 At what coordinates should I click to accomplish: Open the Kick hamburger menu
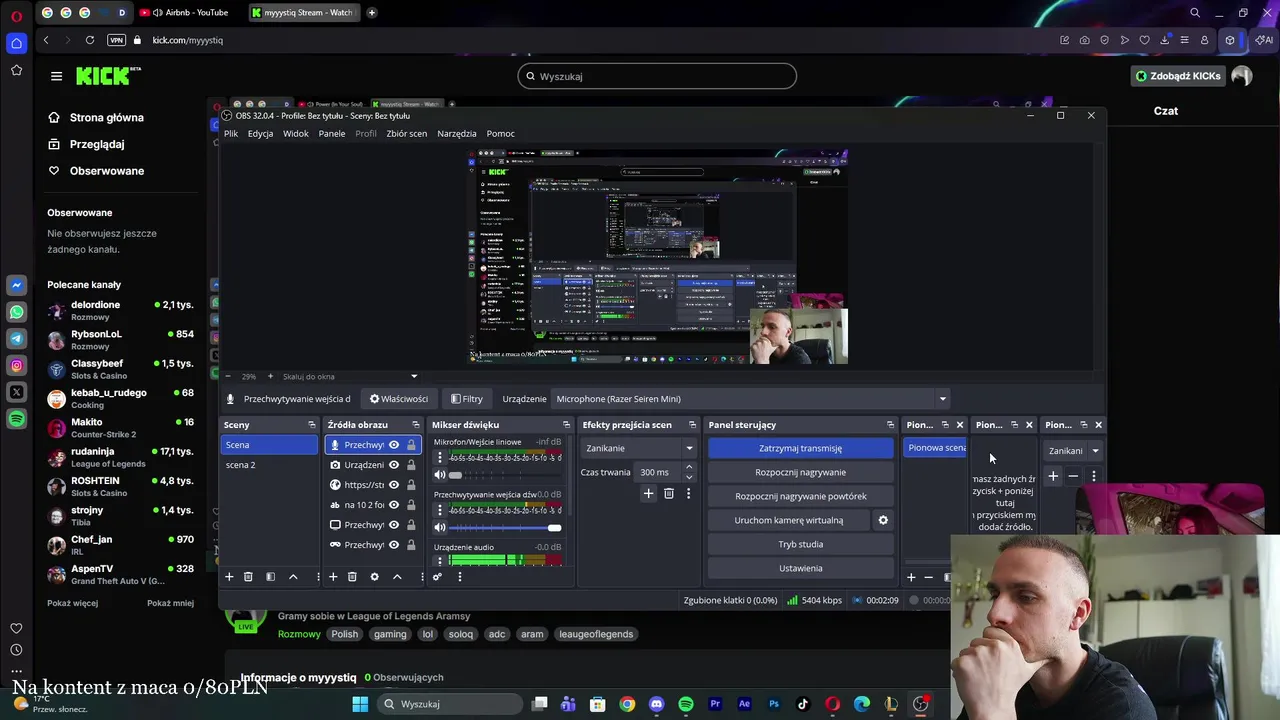point(56,76)
